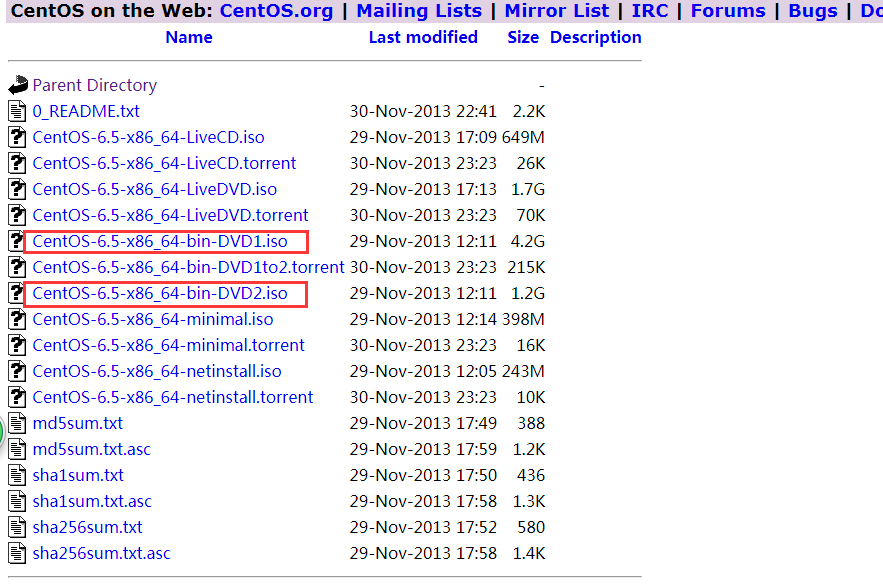Click the 1.2G size value

click(528, 293)
